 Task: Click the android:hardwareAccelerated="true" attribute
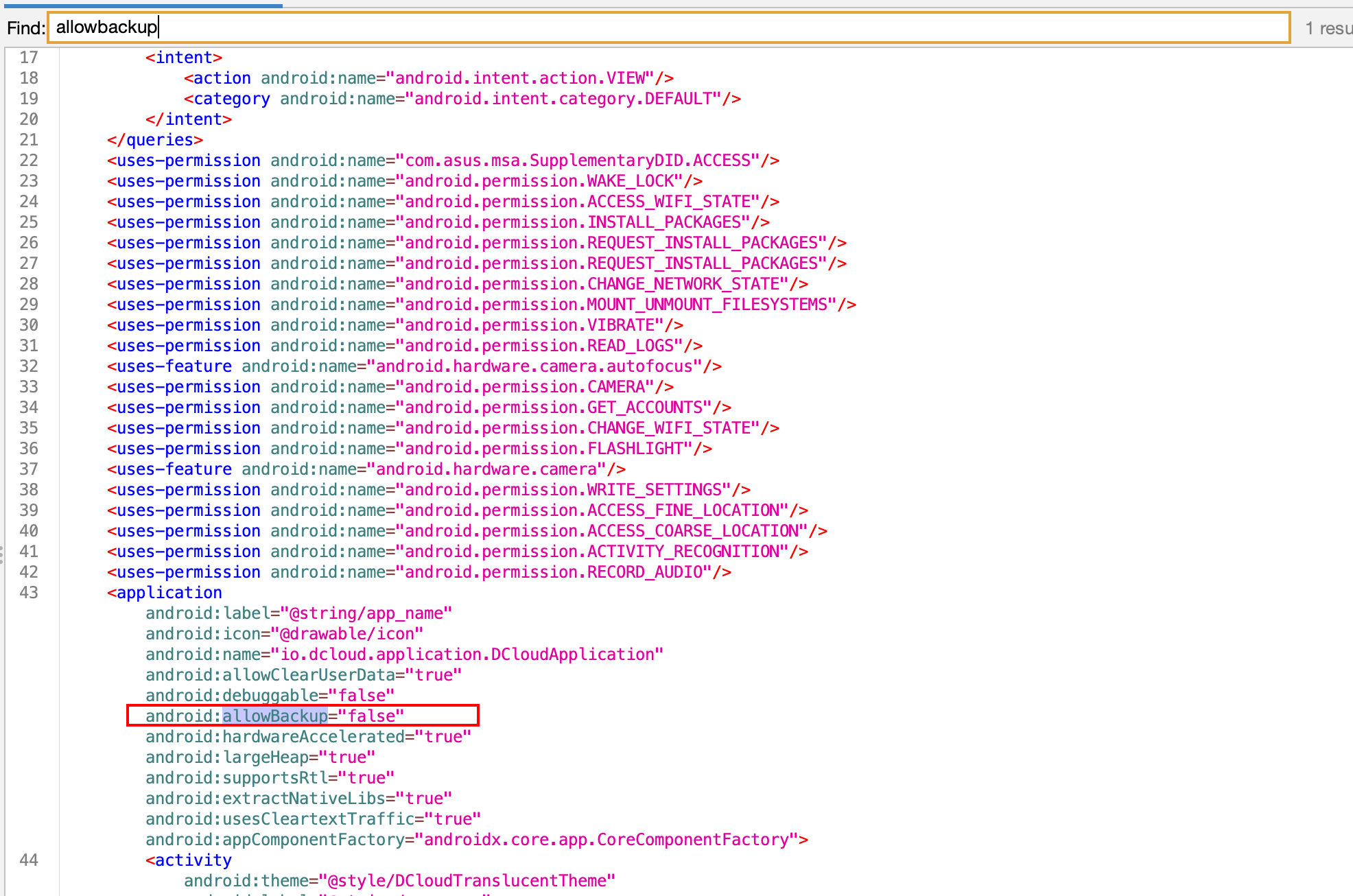309,737
